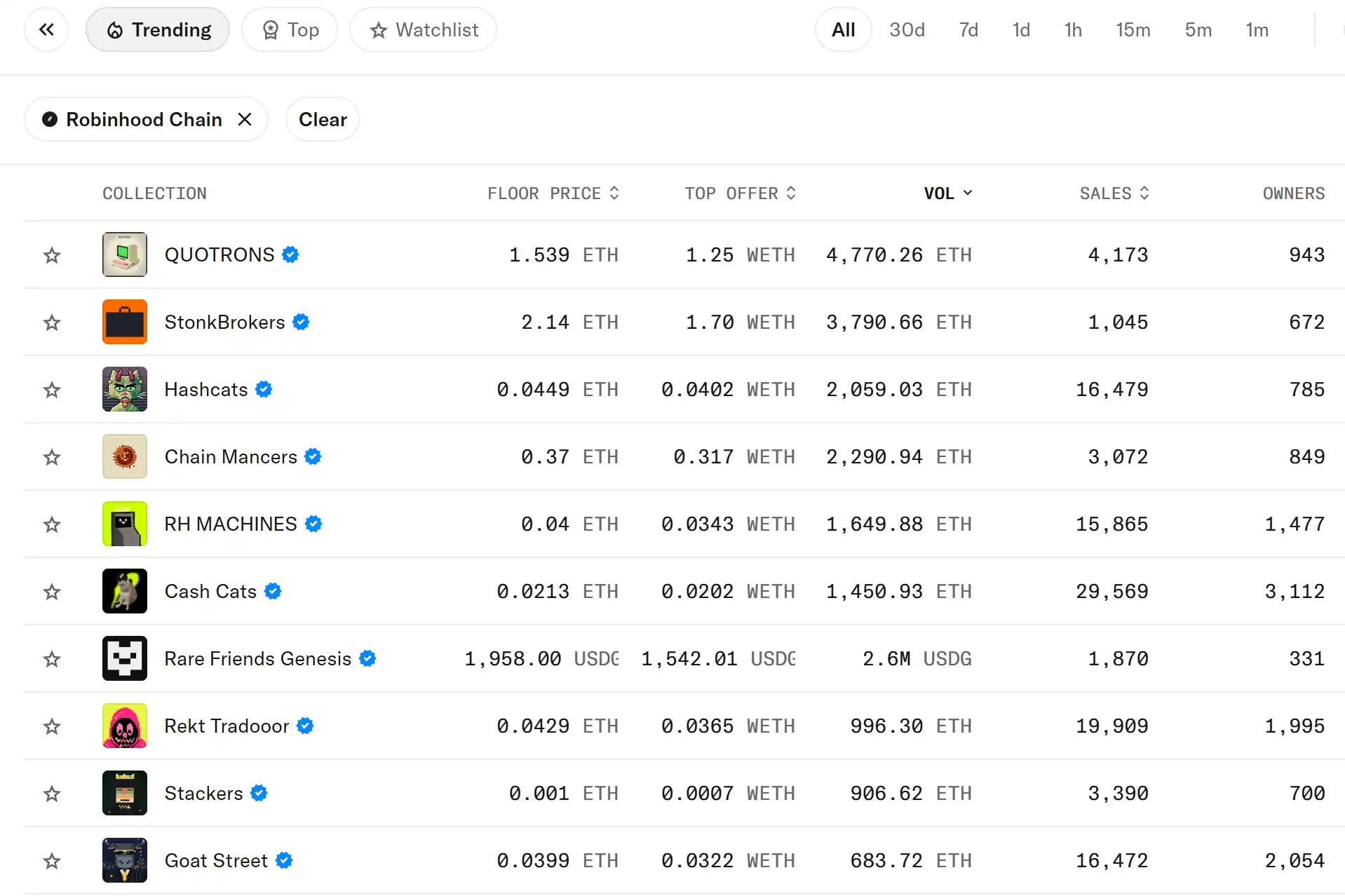
Task: Favorite Stackers with the star icon
Action: pos(52,794)
